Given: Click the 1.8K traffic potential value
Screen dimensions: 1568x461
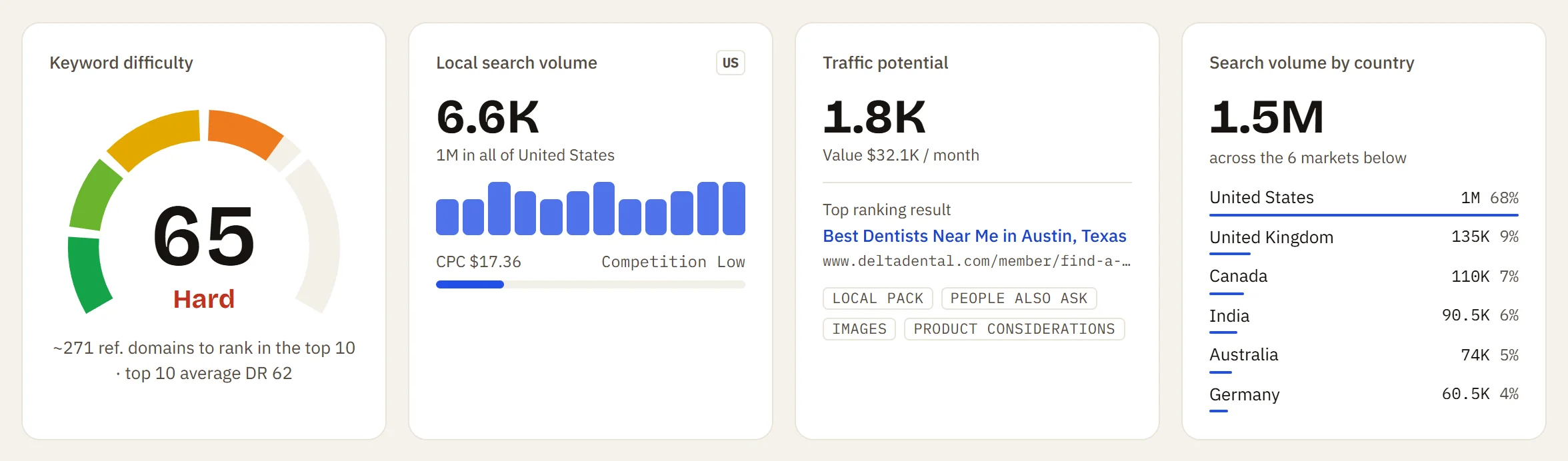Looking at the screenshot, I should (x=874, y=117).
